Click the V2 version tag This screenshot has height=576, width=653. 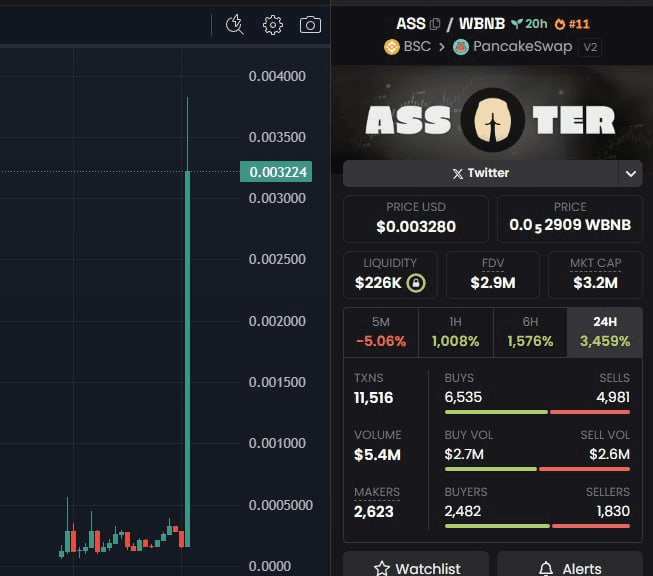[x=590, y=47]
